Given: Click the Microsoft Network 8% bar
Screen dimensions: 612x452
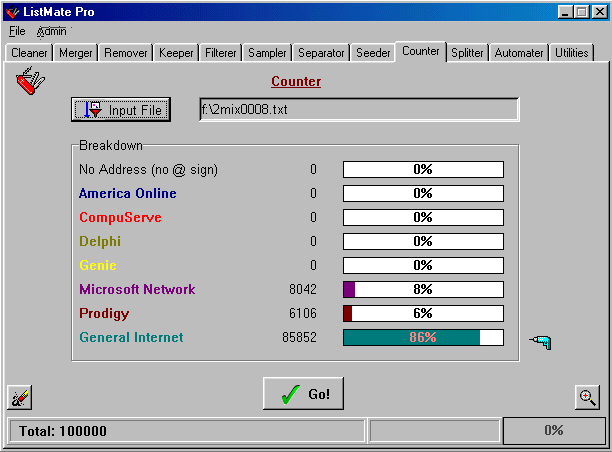Looking at the screenshot, I should pos(423,289).
